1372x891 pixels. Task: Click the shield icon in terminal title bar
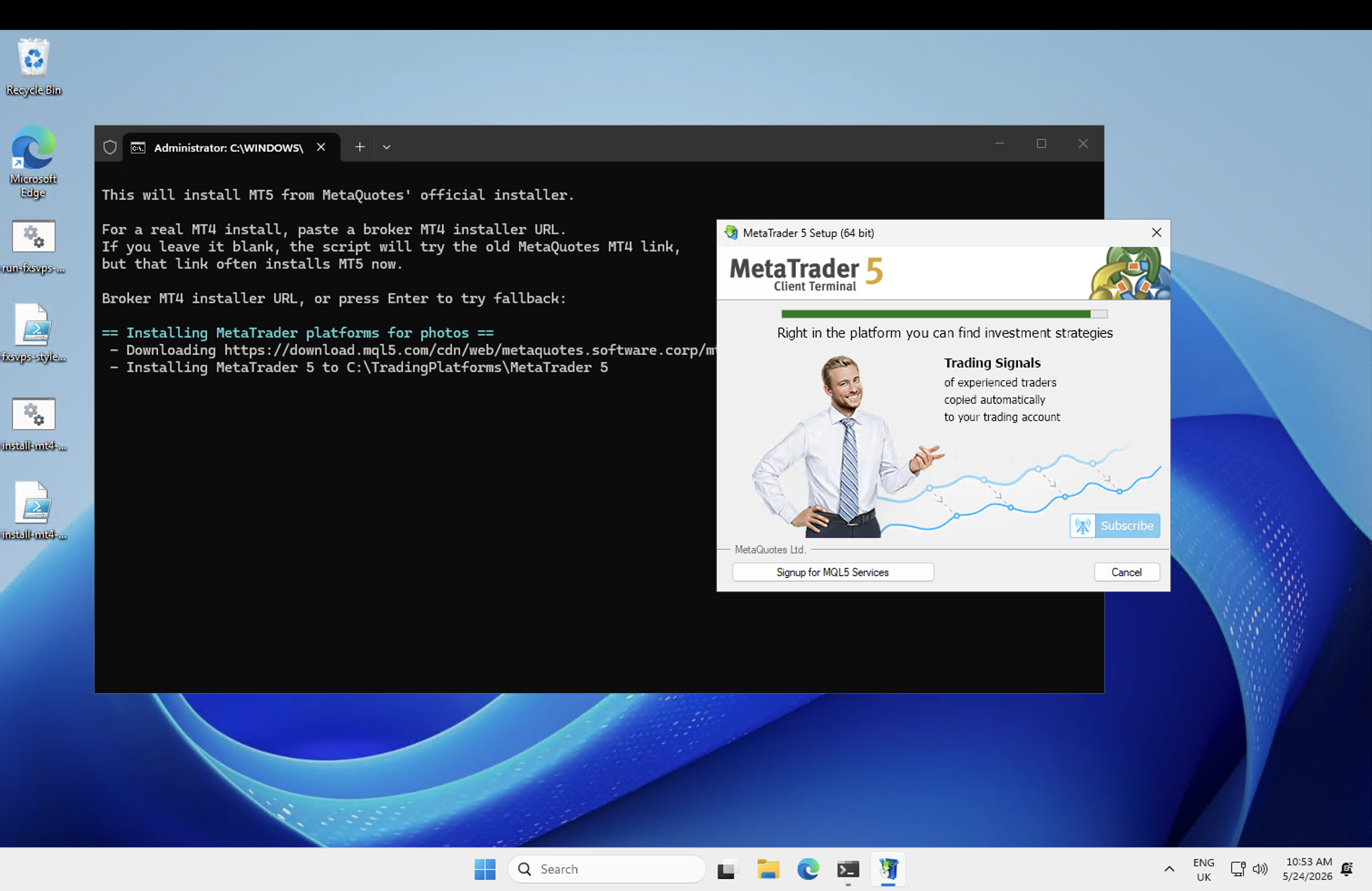(x=109, y=147)
